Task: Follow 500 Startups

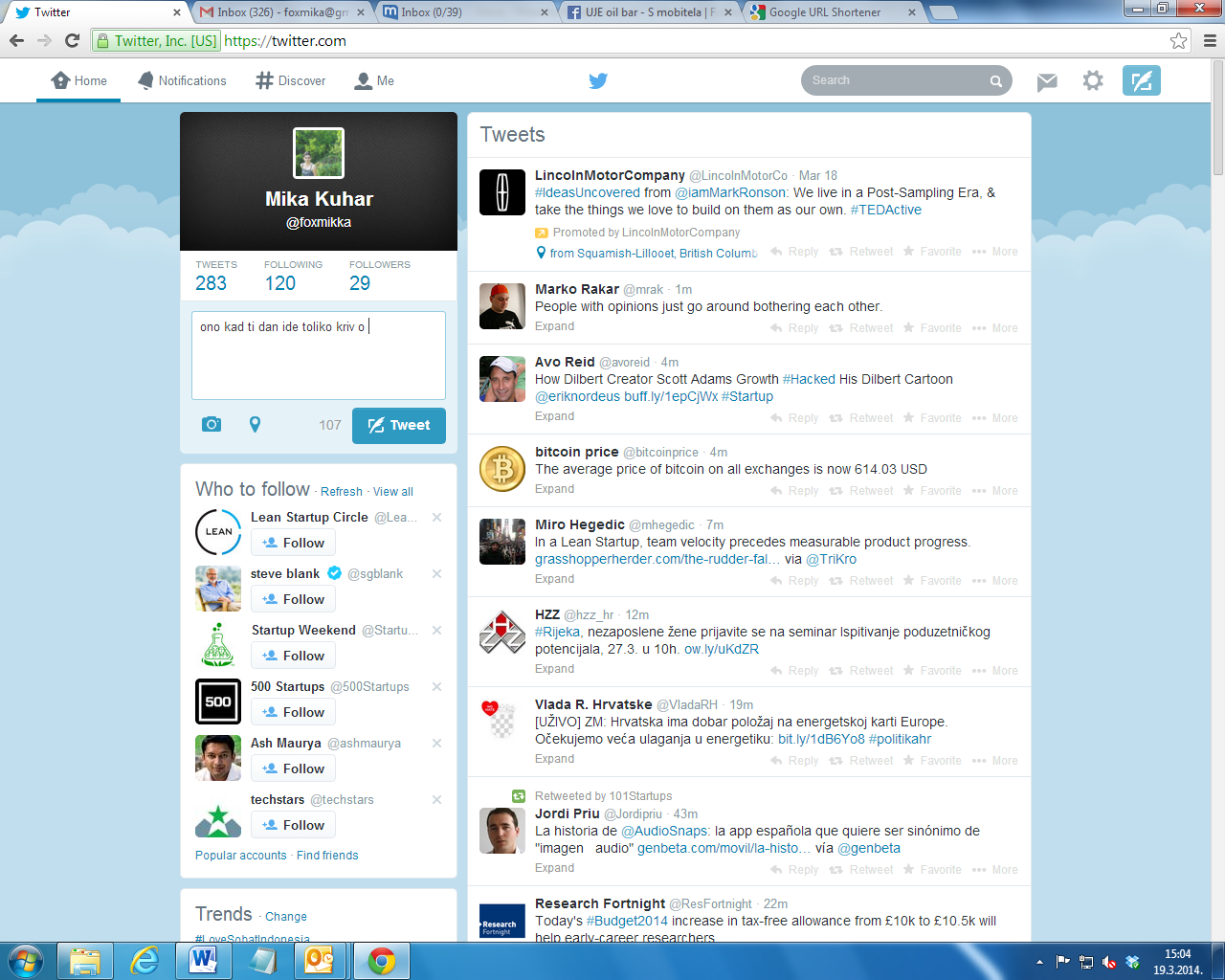Action: click(293, 712)
